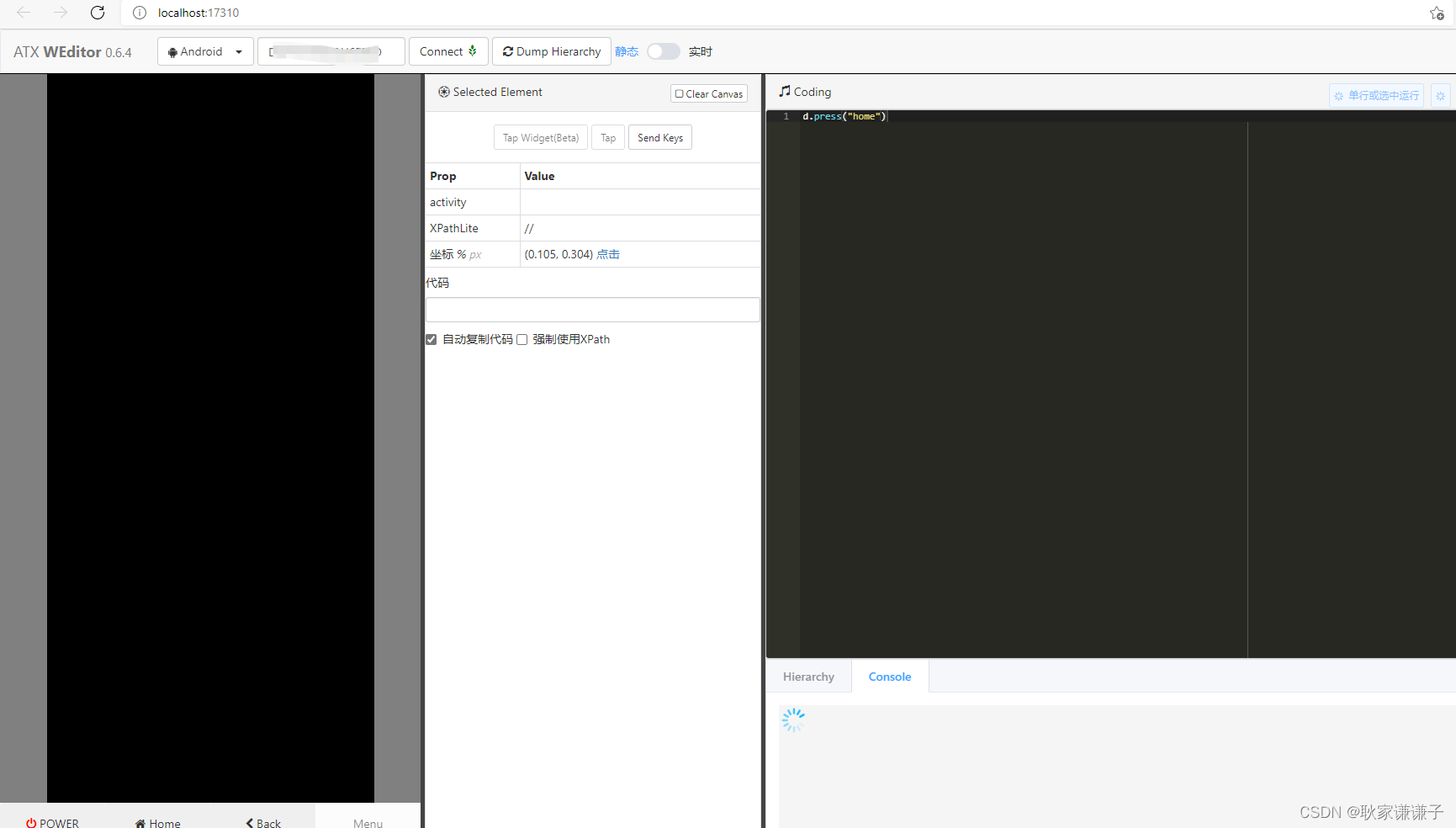Image resolution: width=1456 pixels, height=828 pixels.
Task: Toggle the 静态/实时 switch
Action: pos(663,51)
